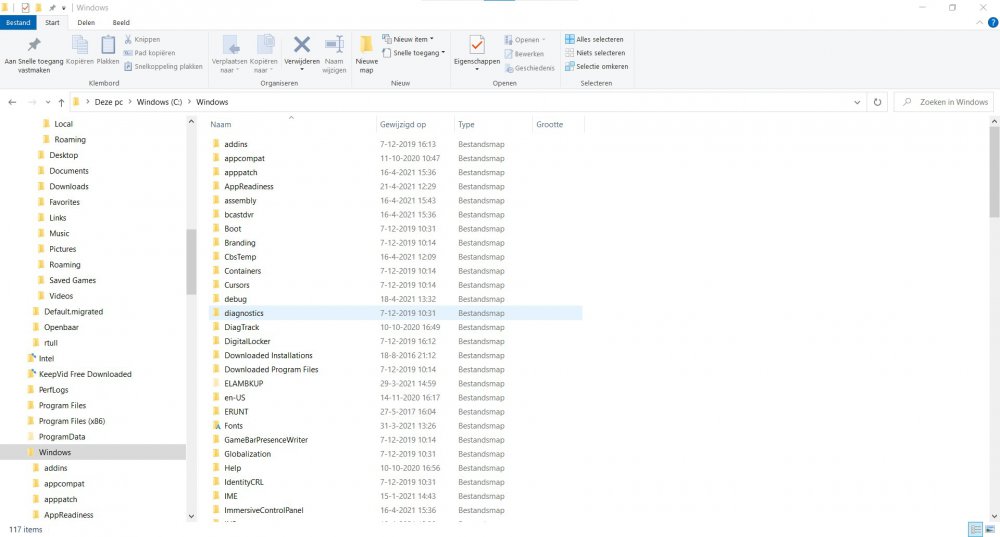Open Eigenschappen properties icon
Viewport: 1000px width, 537px height.
pyautogui.click(x=476, y=46)
